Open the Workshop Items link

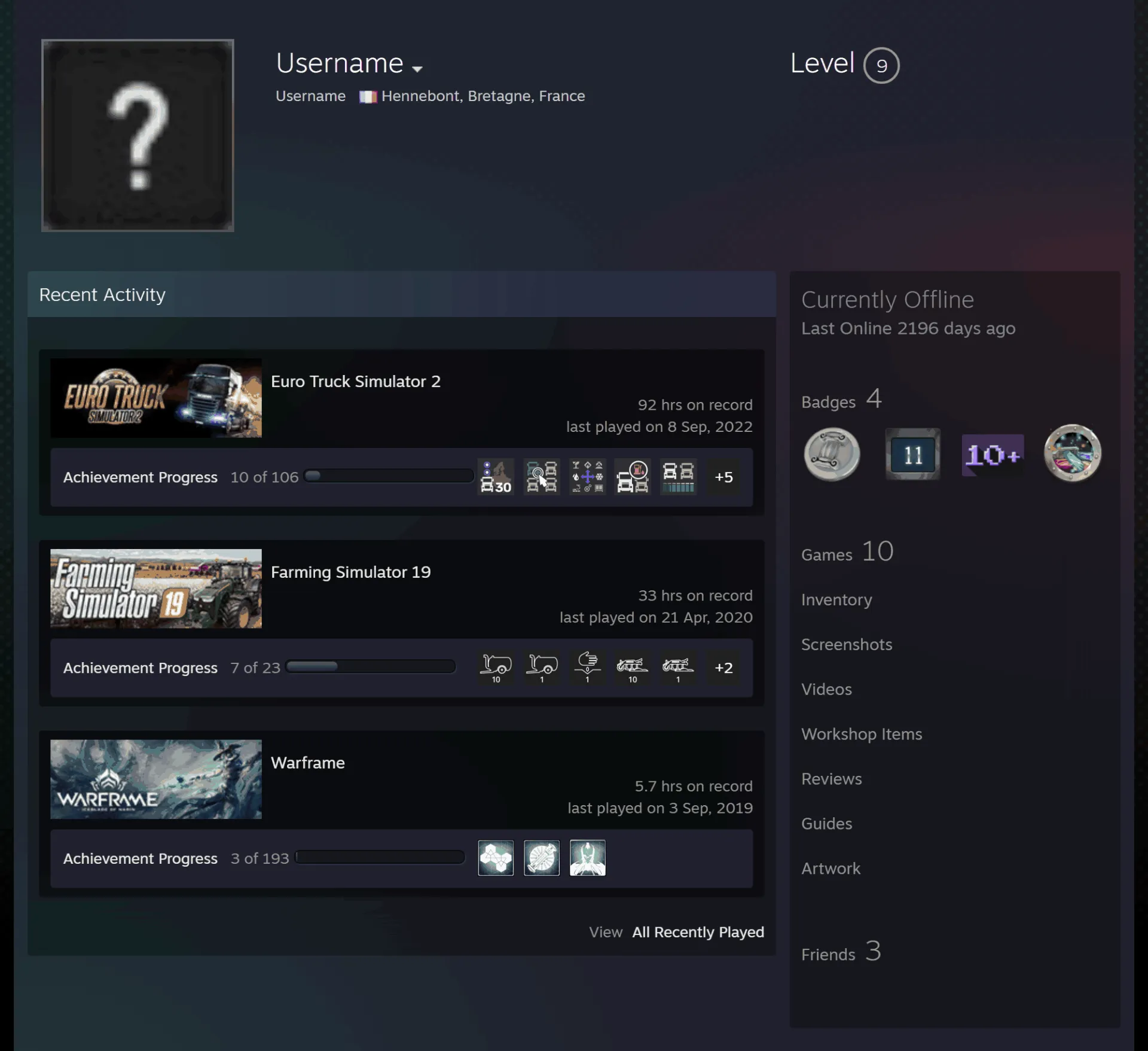click(862, 734)
